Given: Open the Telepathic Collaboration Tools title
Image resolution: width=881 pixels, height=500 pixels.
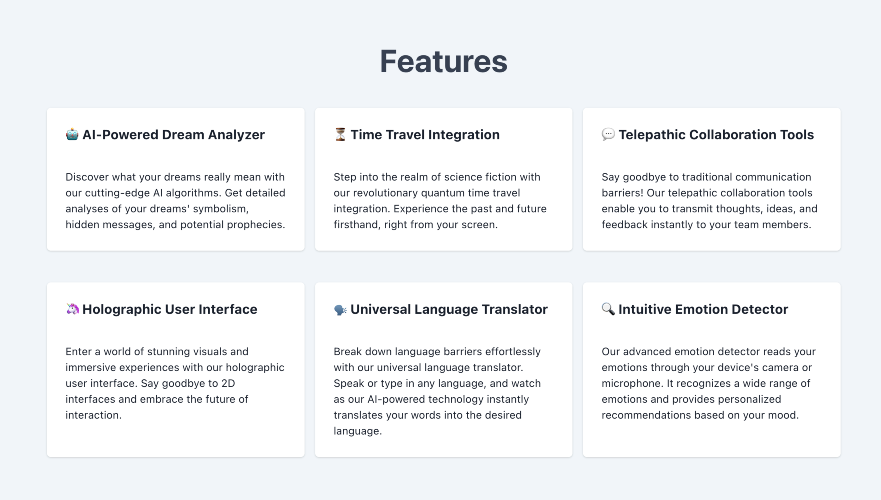Looking at the screenshot, I should 716,135.
